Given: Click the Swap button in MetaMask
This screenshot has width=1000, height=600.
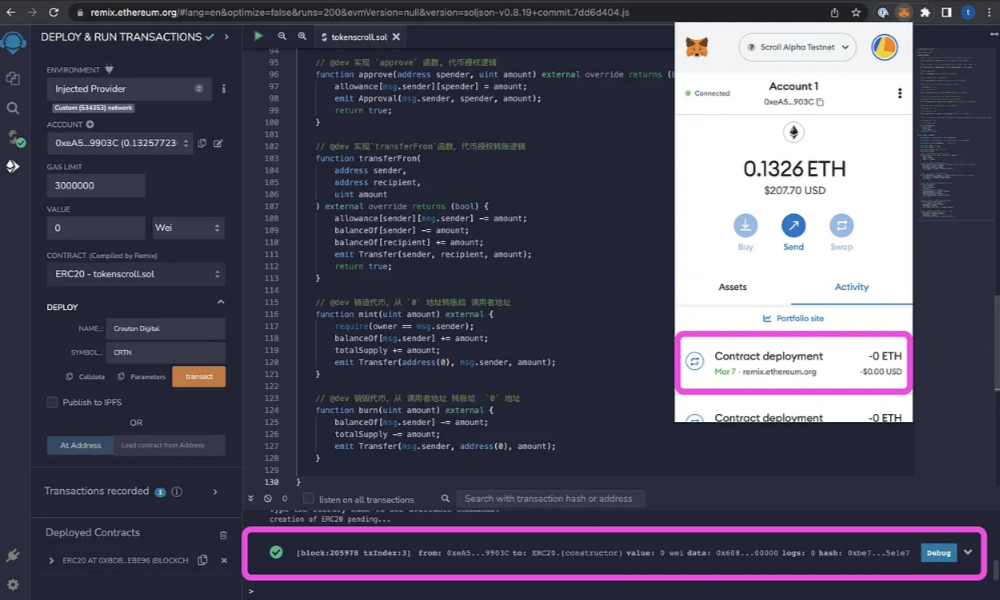Looking at the screenshot, I should 841,233.
